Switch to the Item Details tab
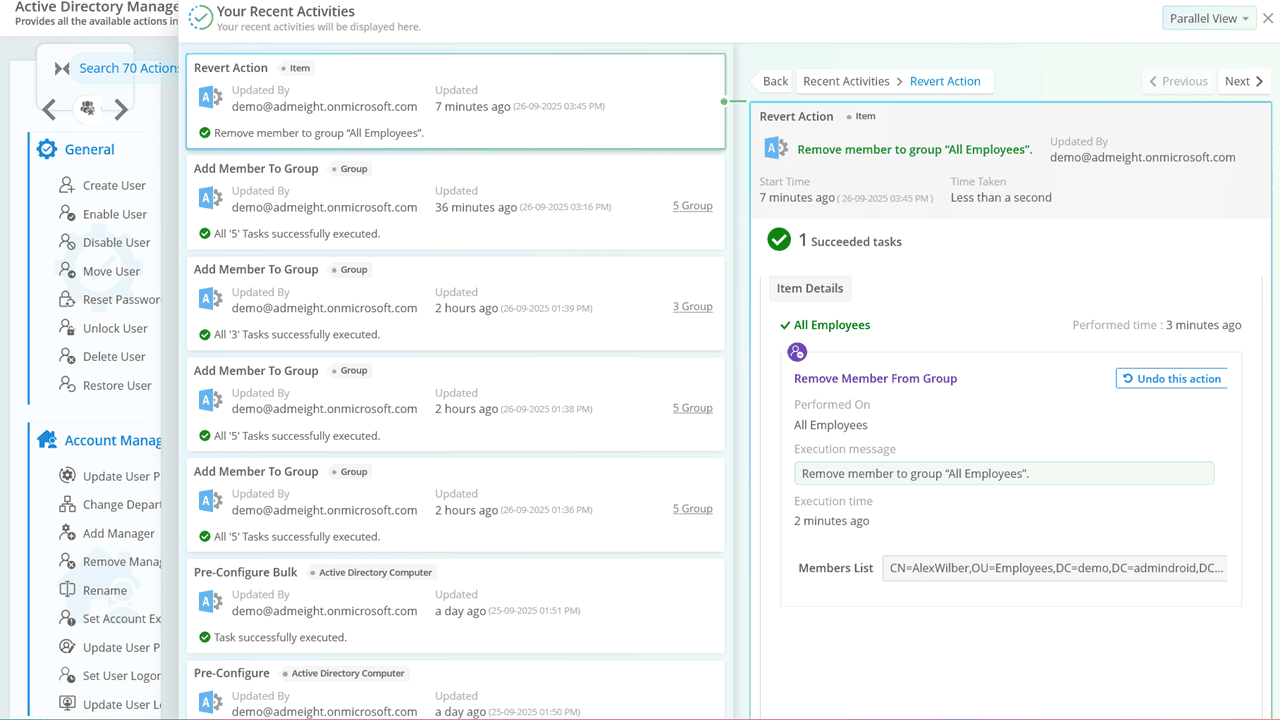Viewport: 1280px width, 720px height. [x=809, y=288]
